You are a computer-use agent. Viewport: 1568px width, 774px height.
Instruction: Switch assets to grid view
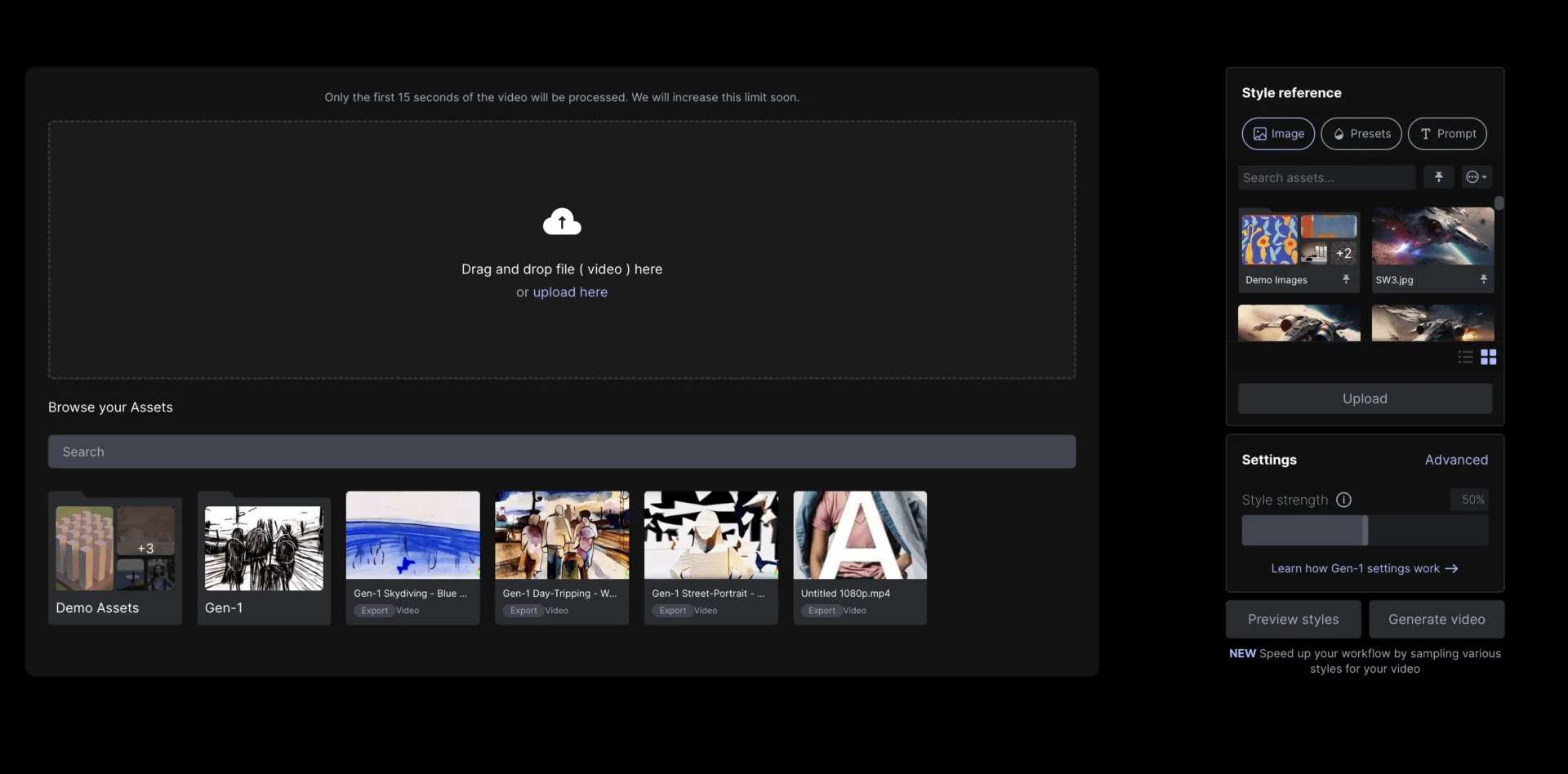click(1489, 357)
